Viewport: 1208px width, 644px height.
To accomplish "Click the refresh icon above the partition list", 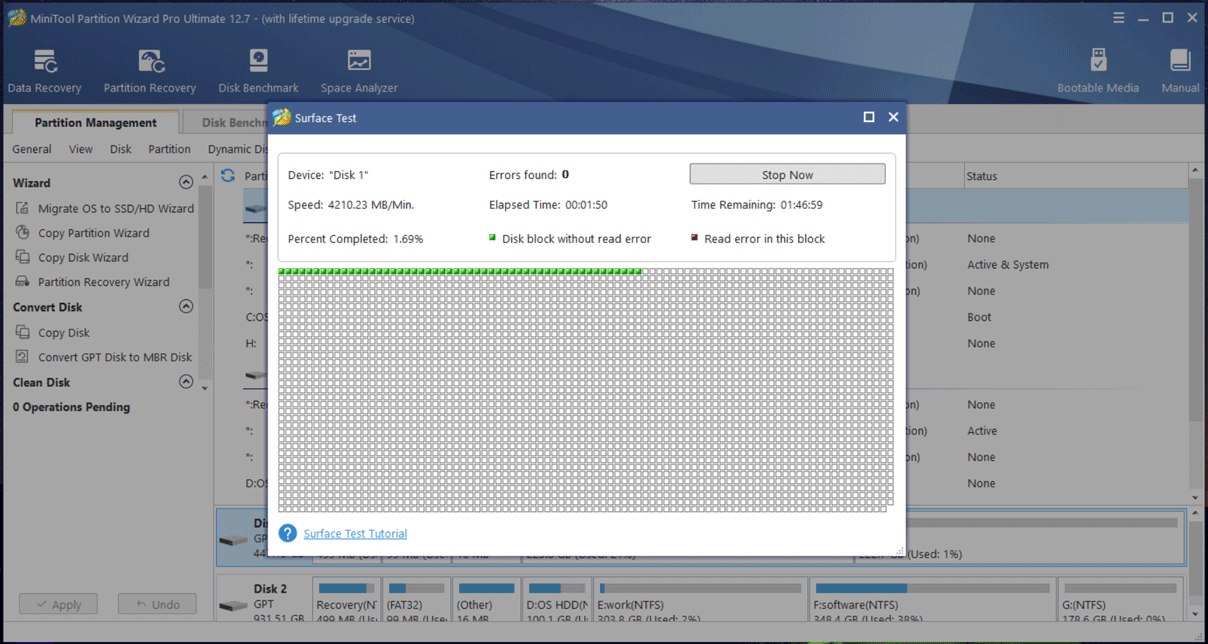I will tap(228, 176).
